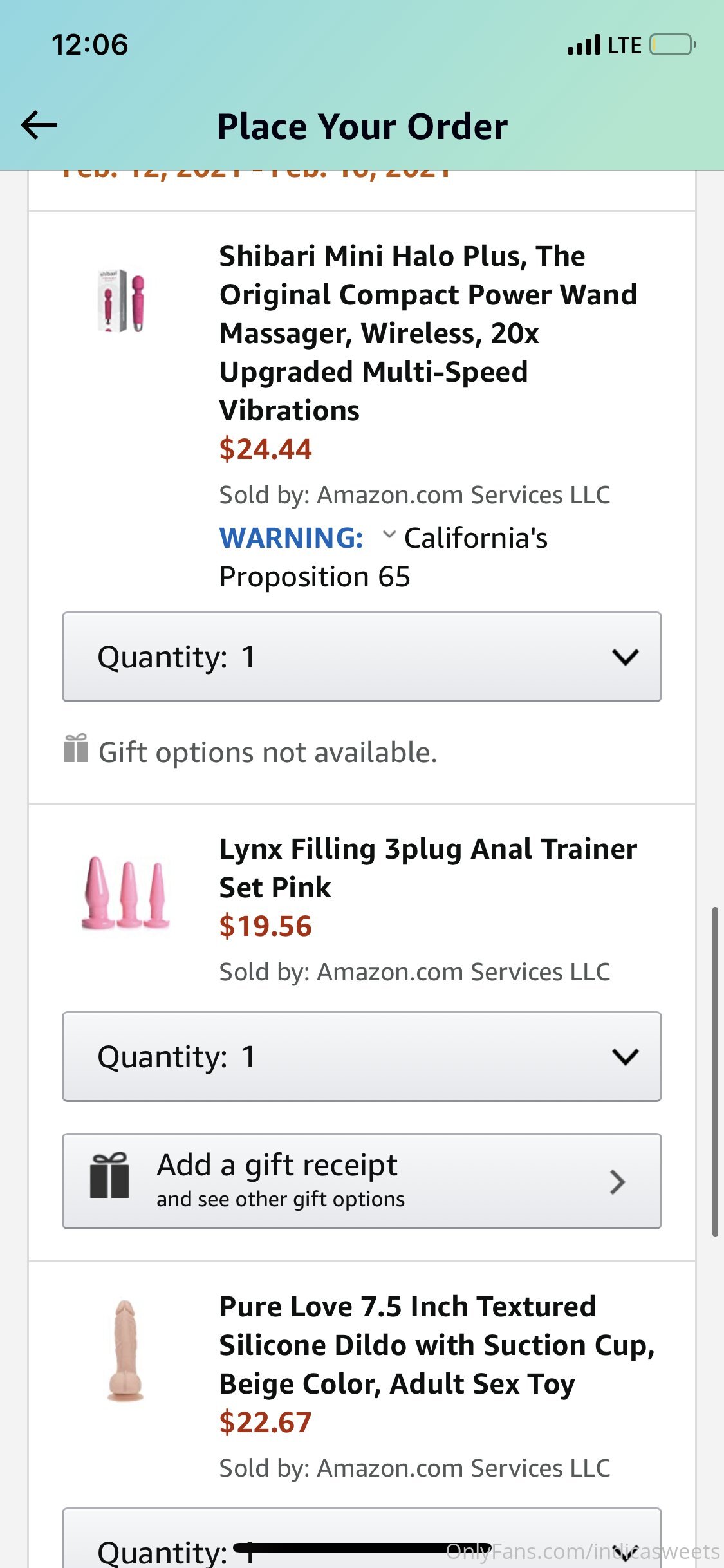Viewport: 724px width, 1568px height.
Task: Expand the Proposition 65 warning chevron
Action: point(389,535)
